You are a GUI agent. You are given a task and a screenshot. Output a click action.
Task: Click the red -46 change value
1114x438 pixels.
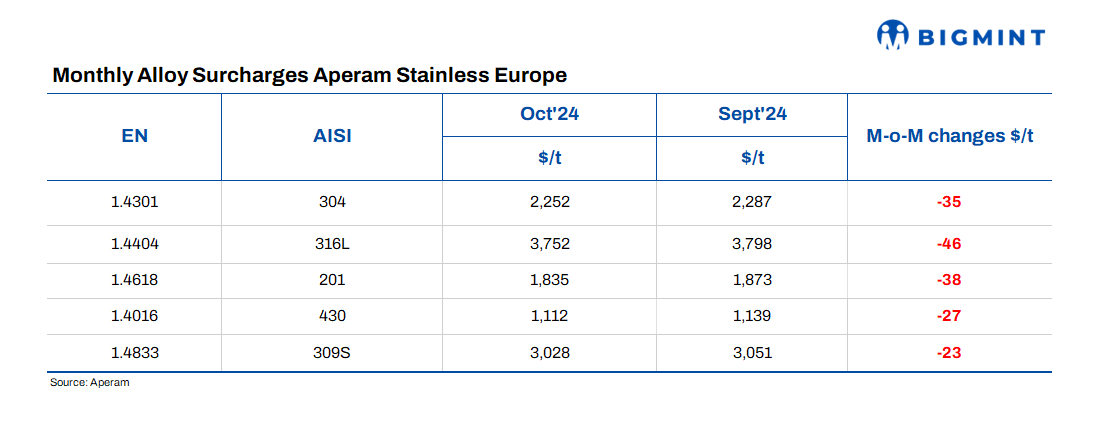tap(949, 243)
